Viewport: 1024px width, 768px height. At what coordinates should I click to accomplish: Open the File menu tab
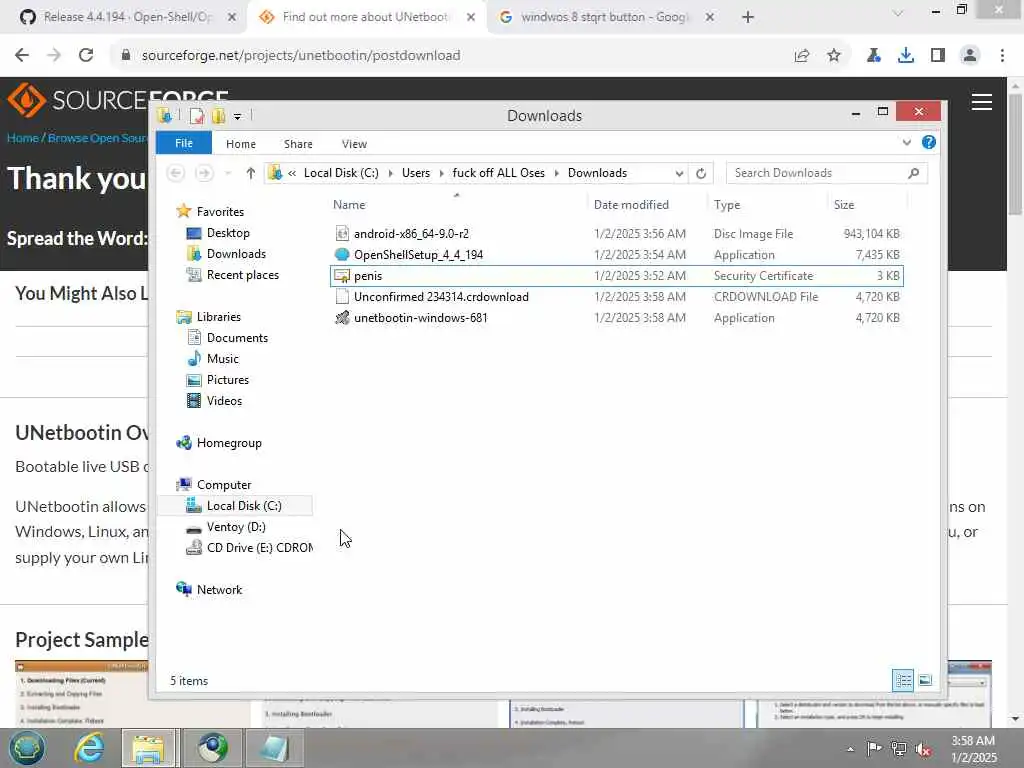coord(184,143)
